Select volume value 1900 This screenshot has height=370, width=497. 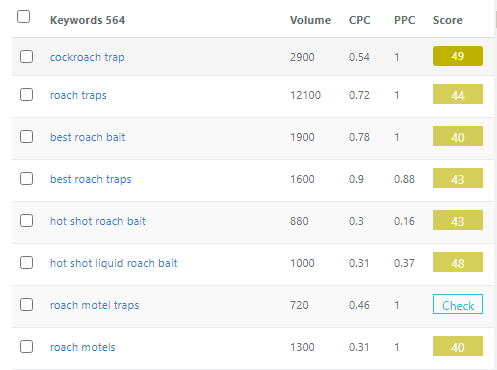tap(302, 137)
